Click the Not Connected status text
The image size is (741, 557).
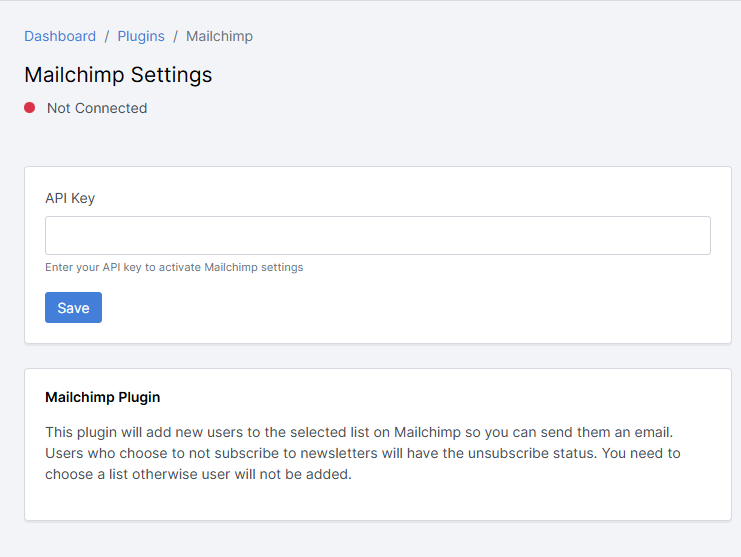pos(97,108)
